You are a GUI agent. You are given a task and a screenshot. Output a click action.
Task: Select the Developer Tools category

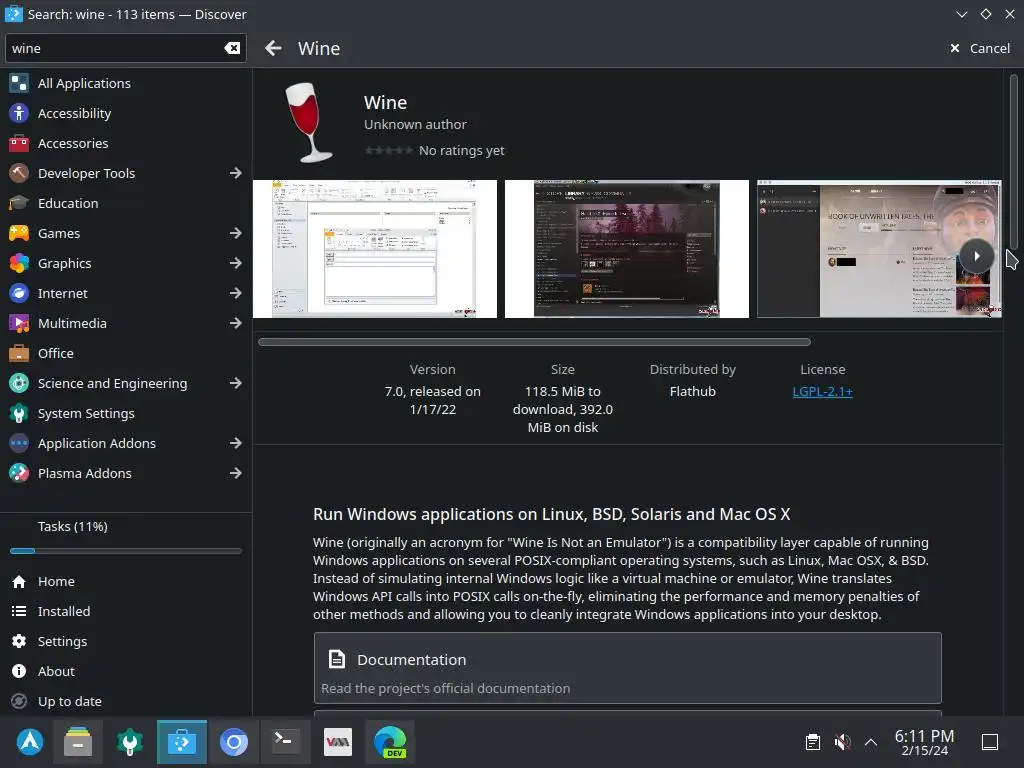[x=126, y=173]
